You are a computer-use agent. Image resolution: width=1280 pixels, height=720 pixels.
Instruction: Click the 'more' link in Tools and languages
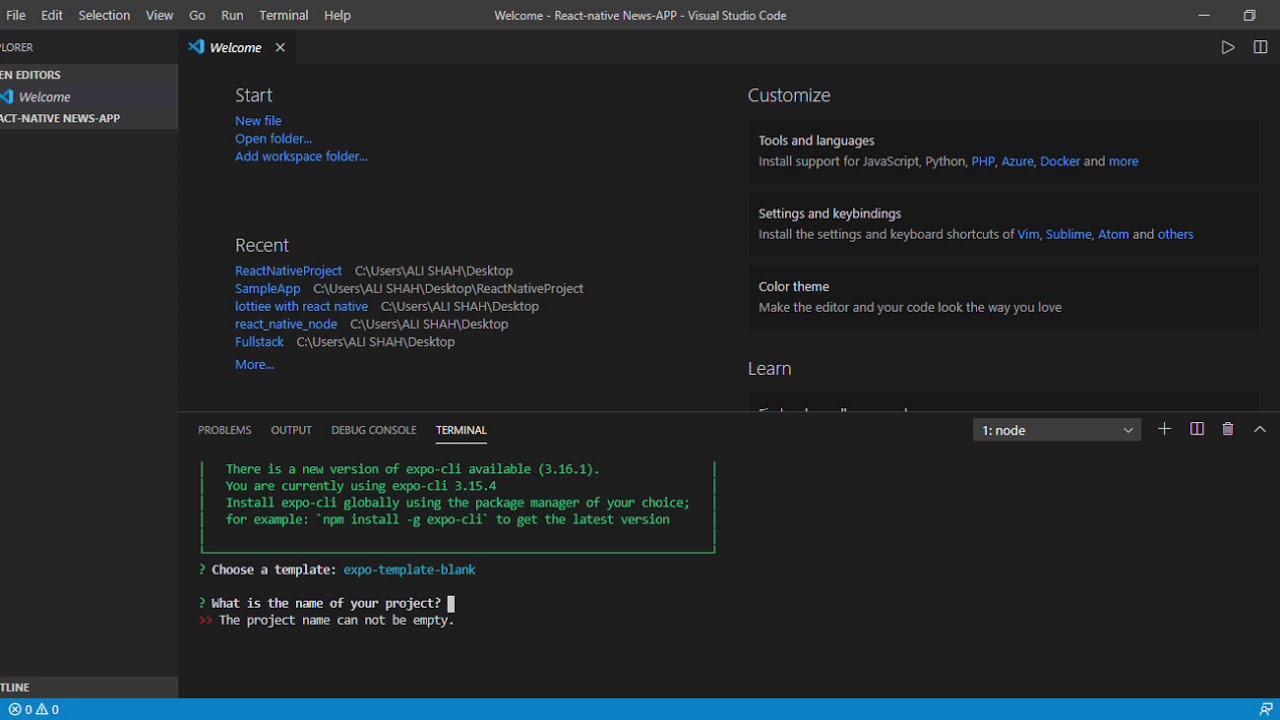[x=1123, y=161]
